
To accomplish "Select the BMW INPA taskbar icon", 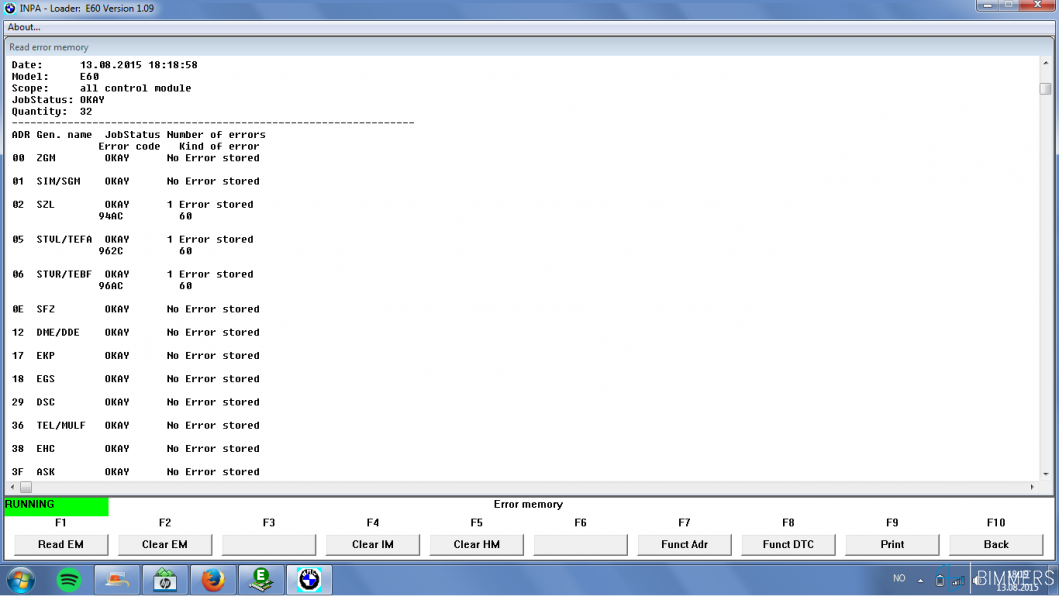I will [309, 580].
